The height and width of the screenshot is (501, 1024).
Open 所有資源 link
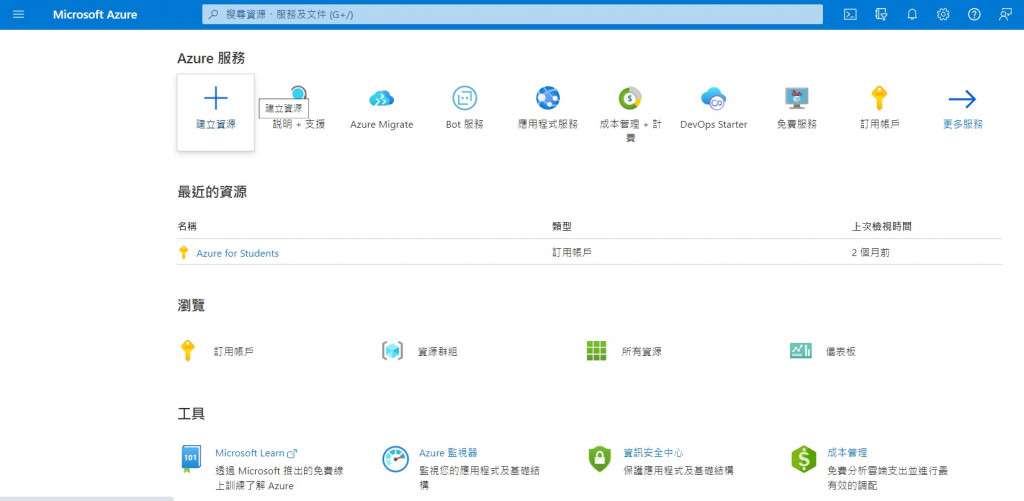(641, 351)
